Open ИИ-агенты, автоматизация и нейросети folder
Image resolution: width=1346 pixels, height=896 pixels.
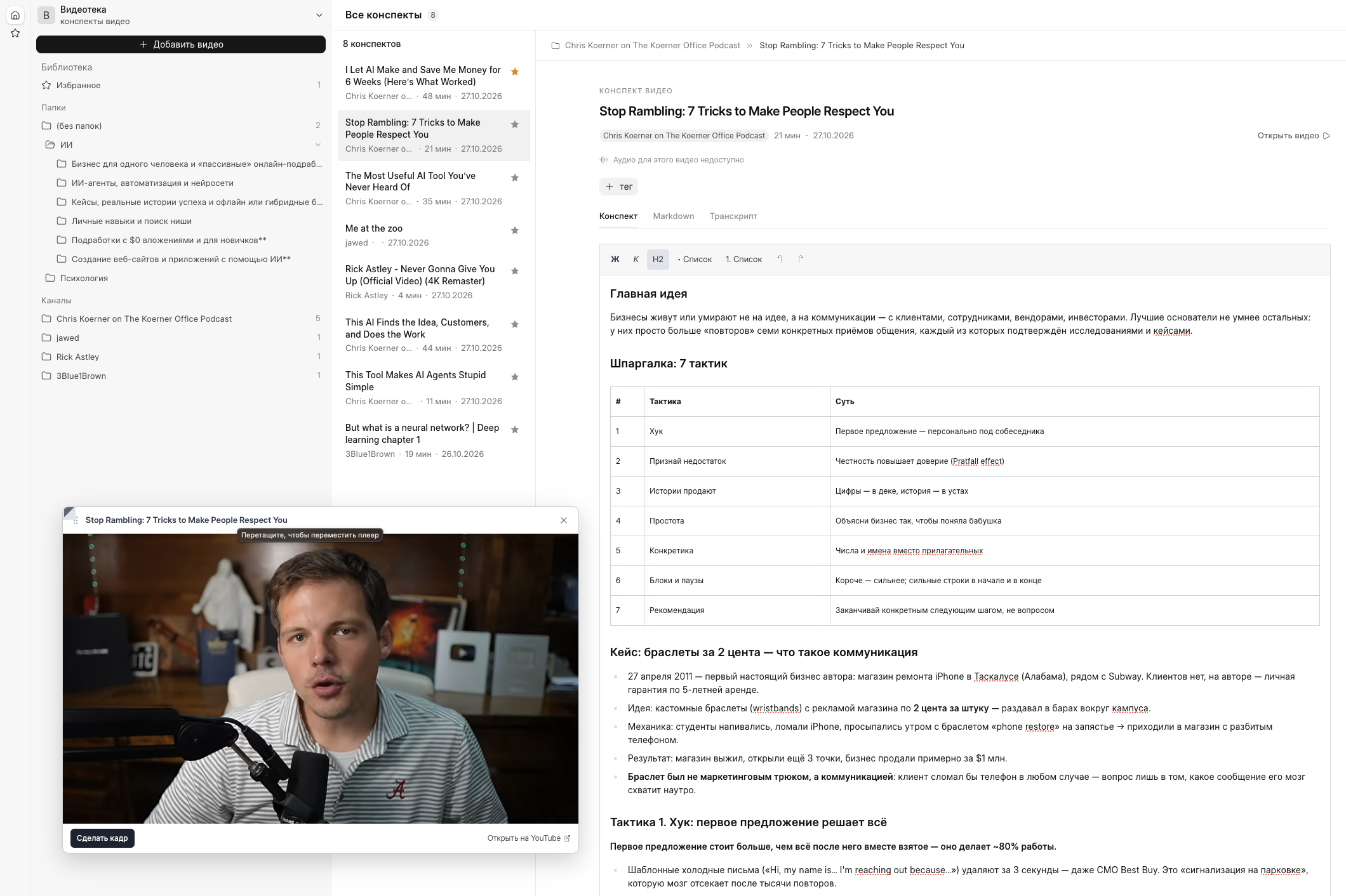pos(189,183)
